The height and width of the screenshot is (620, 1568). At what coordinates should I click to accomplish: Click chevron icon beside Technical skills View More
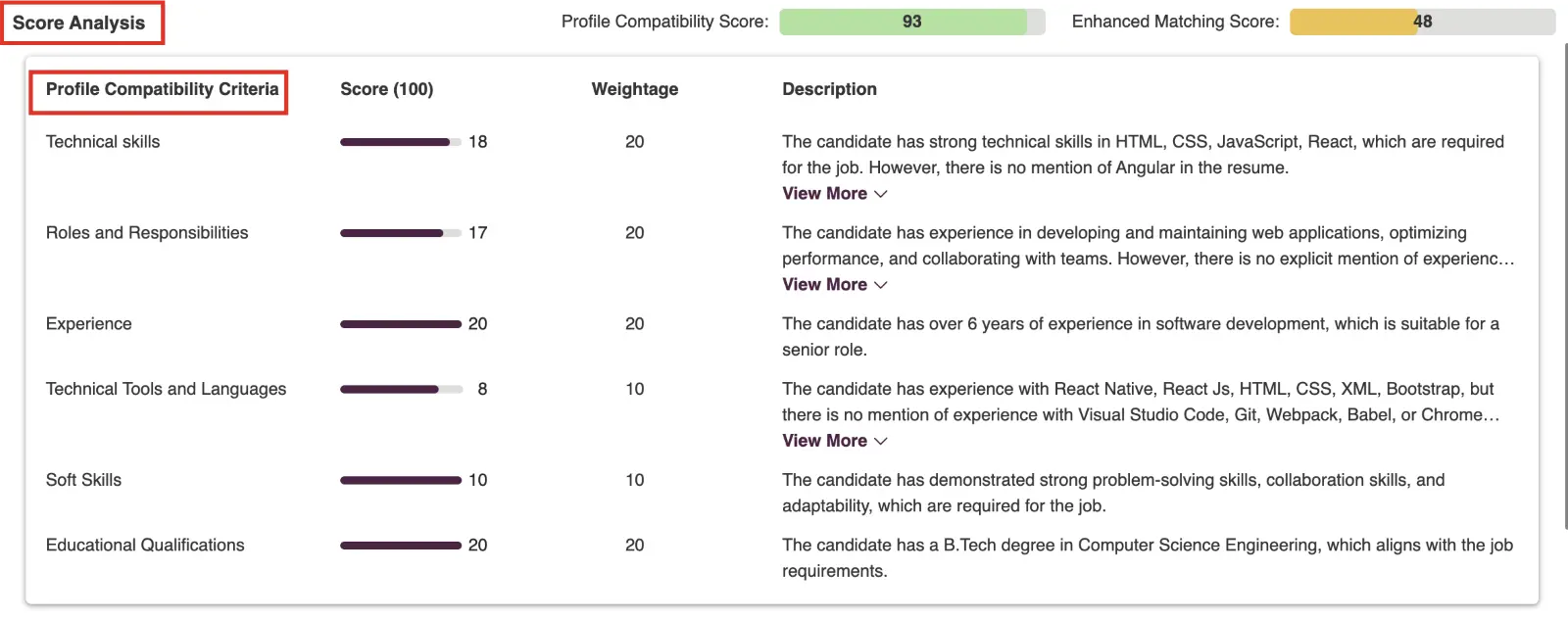tap(880, 194)
